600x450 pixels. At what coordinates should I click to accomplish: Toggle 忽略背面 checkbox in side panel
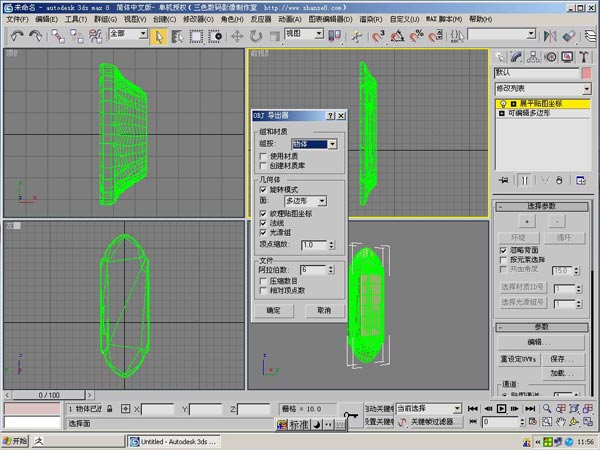pos(504,250)
